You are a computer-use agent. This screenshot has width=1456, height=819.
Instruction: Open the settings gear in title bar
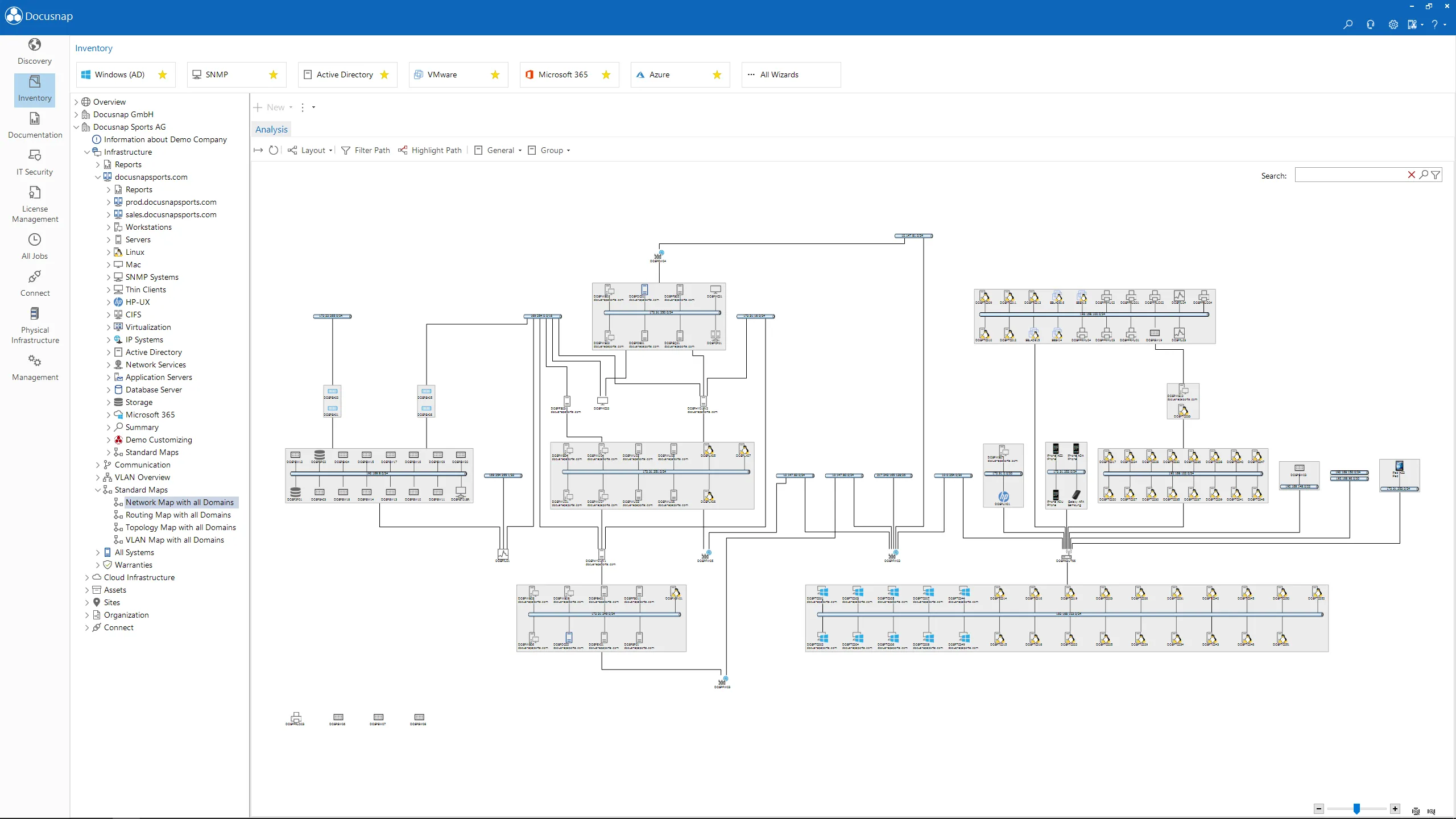pyautogui.click(x=1393, y=24)
